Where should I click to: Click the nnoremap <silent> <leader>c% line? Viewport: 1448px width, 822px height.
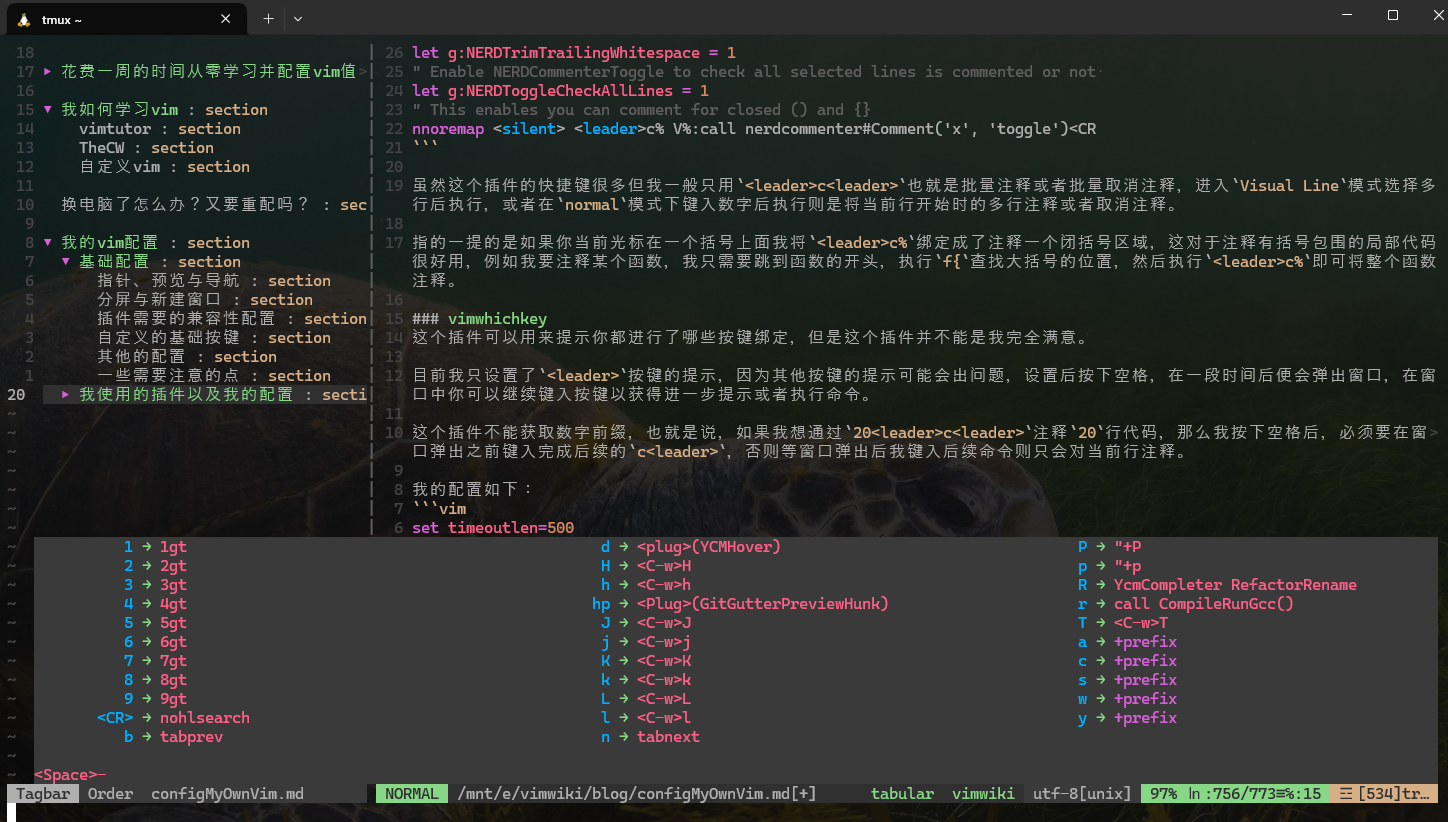754,129
